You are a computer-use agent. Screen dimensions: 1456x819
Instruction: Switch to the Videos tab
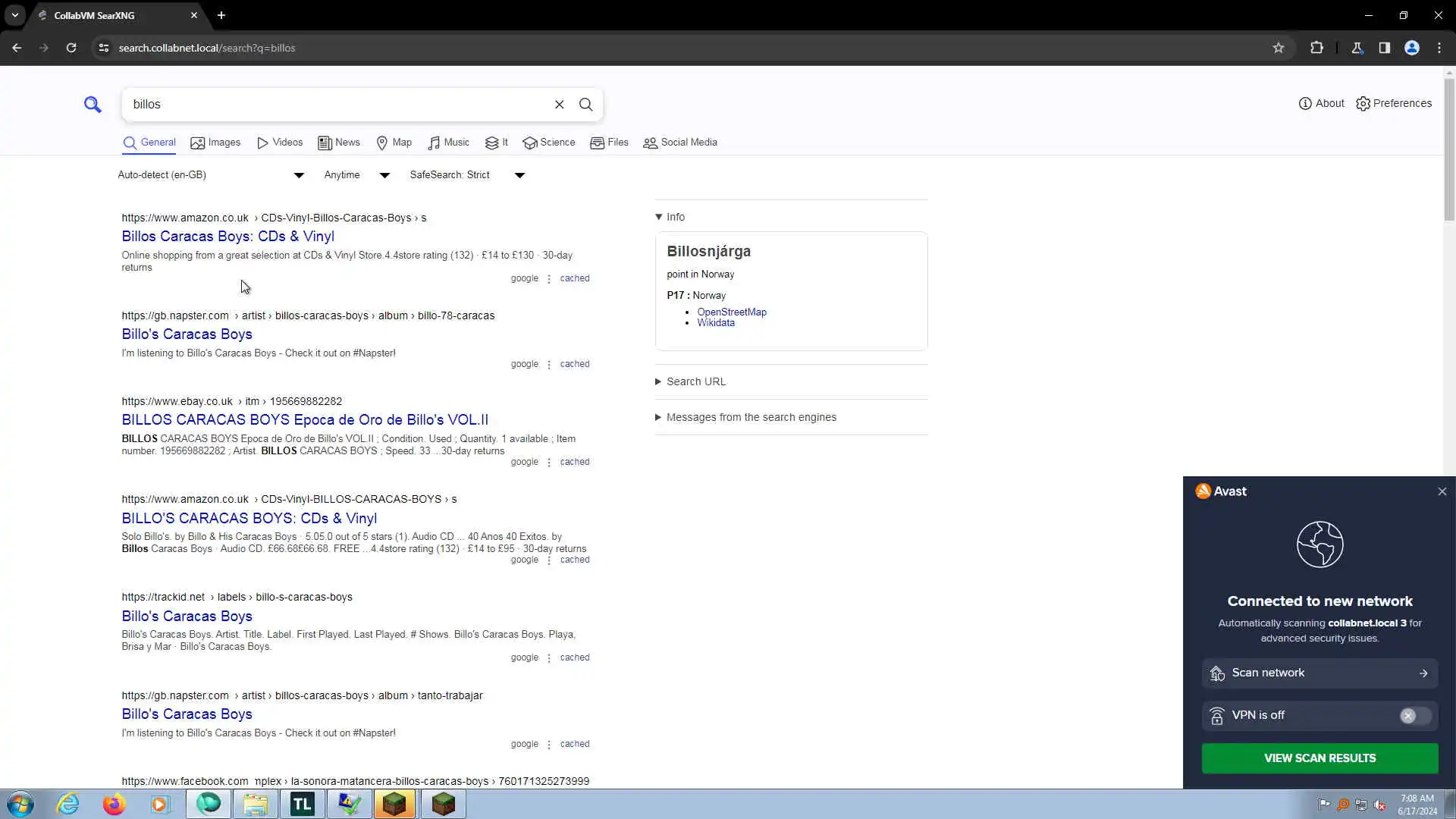(280, 143)
